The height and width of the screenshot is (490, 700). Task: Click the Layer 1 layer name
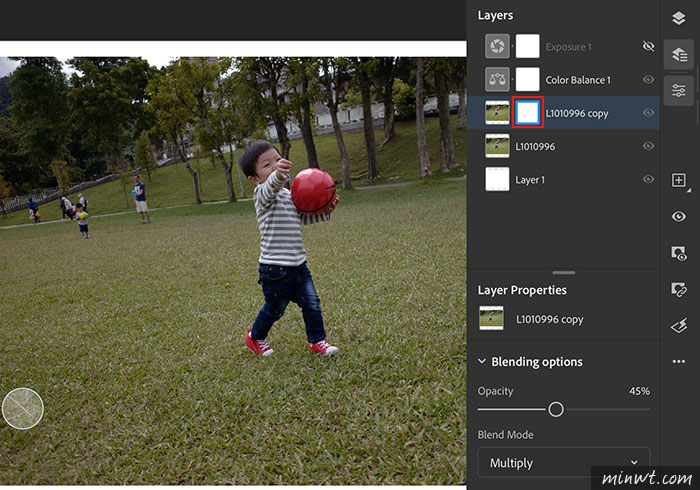(x=530, y=180)
